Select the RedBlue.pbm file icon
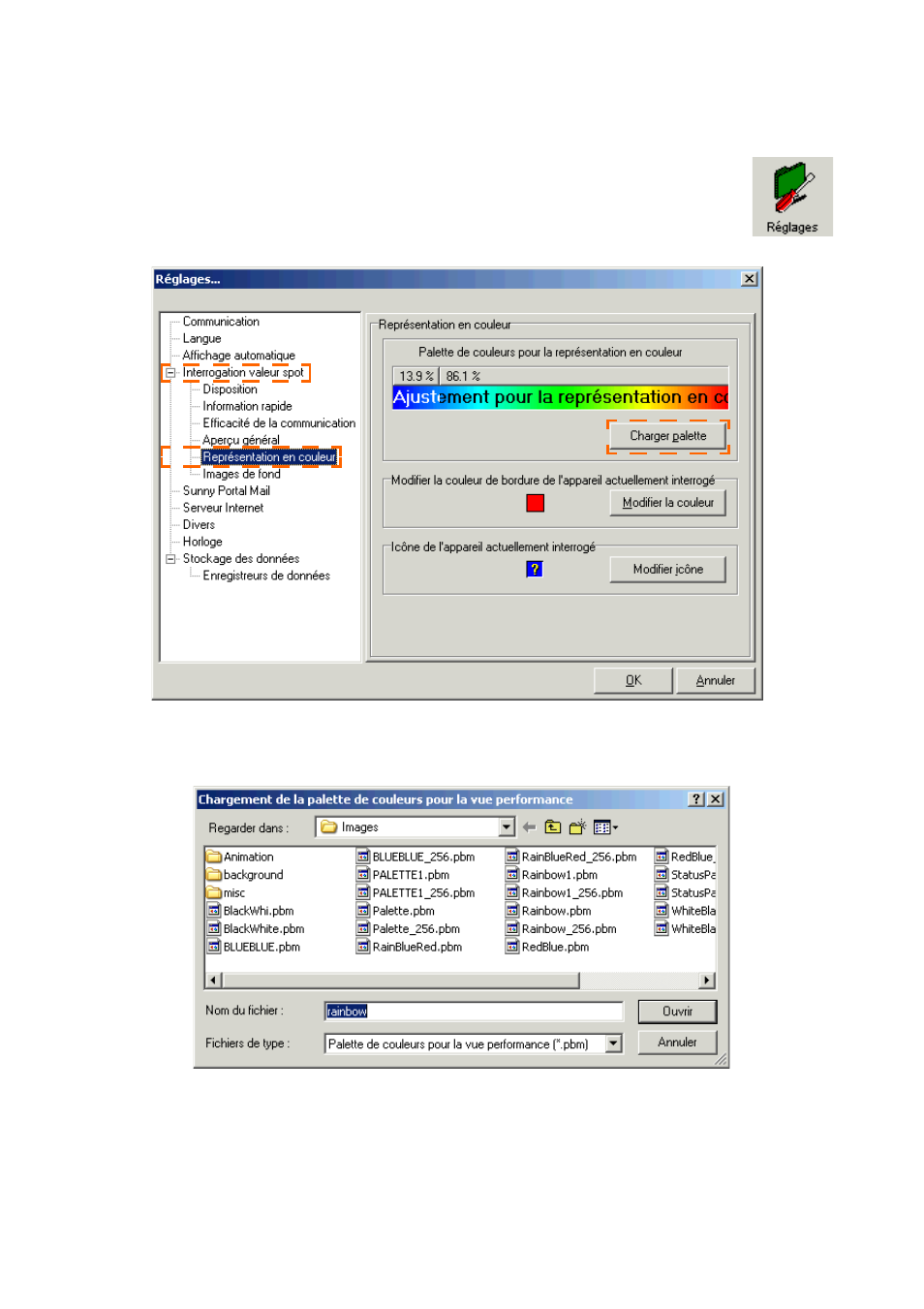The image size is (924, 1309). point(512,948)
